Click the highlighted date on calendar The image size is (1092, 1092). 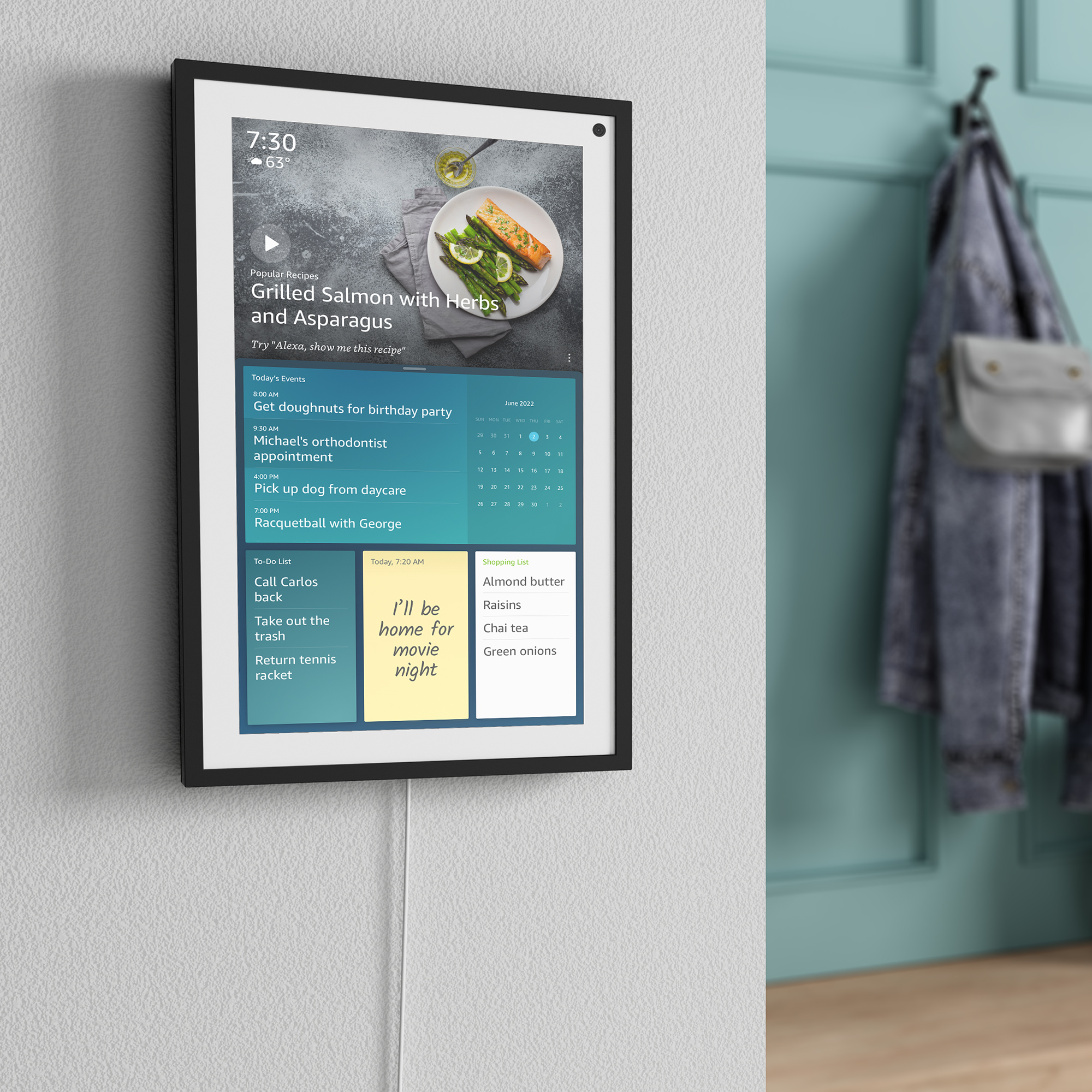pos(534,438)
